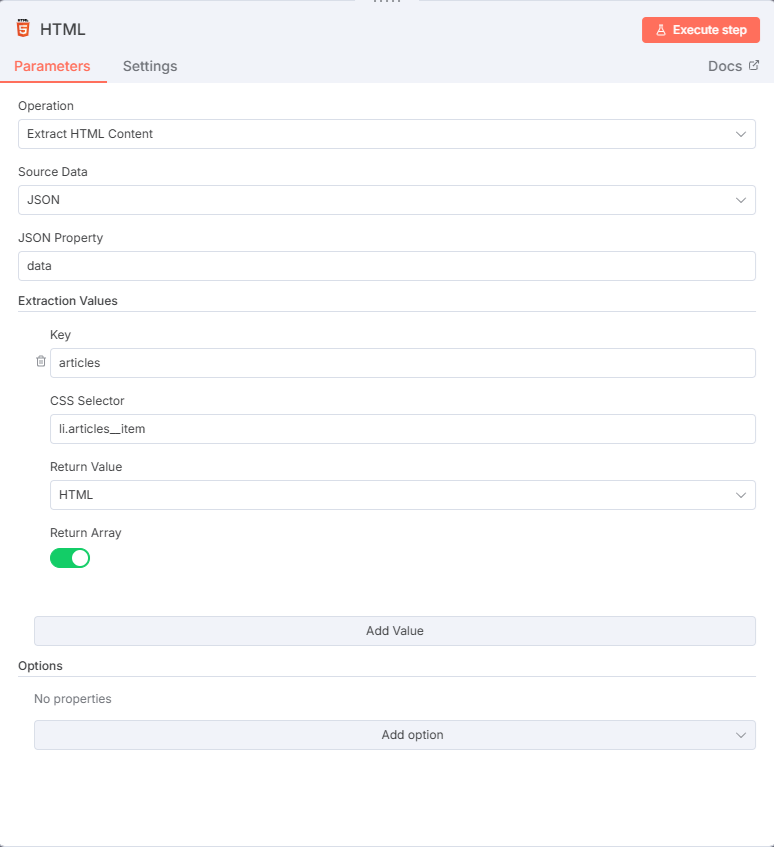Click the Extraction Values section heading
Image resolution: width=774 pixels, height=847 pixels.
pos(67,301)
